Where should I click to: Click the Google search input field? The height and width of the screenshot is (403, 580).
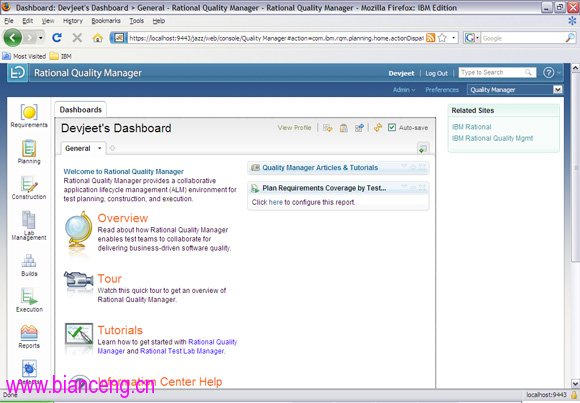coord(523,38)
